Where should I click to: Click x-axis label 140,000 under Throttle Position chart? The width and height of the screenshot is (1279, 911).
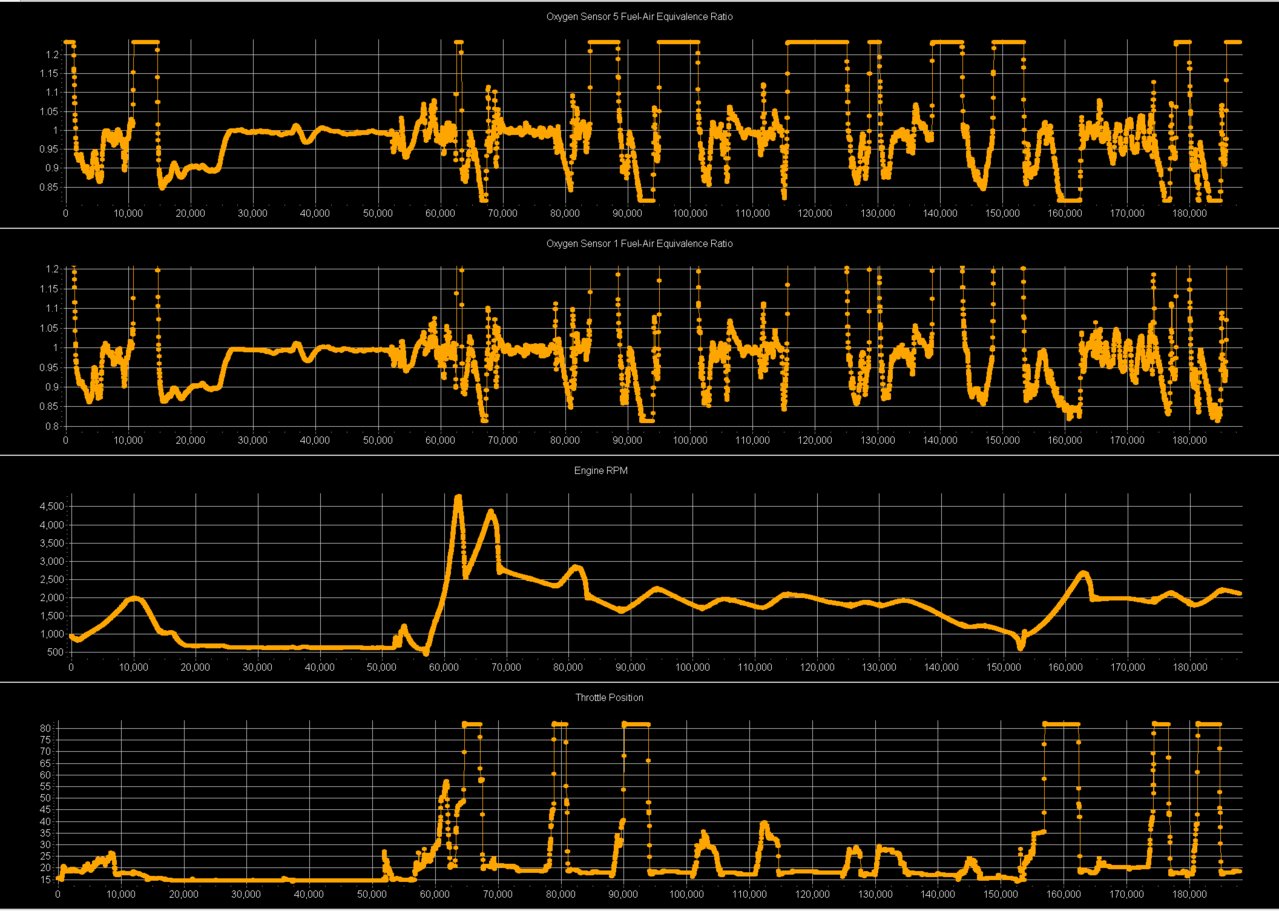(937, 894)
